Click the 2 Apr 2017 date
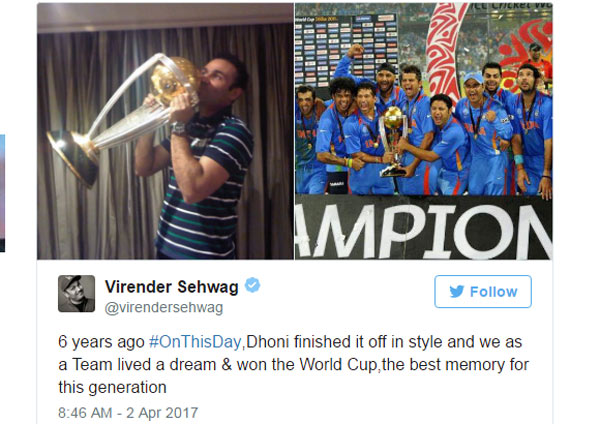This screenshot has height=424, width=600. tap(162, 413)
